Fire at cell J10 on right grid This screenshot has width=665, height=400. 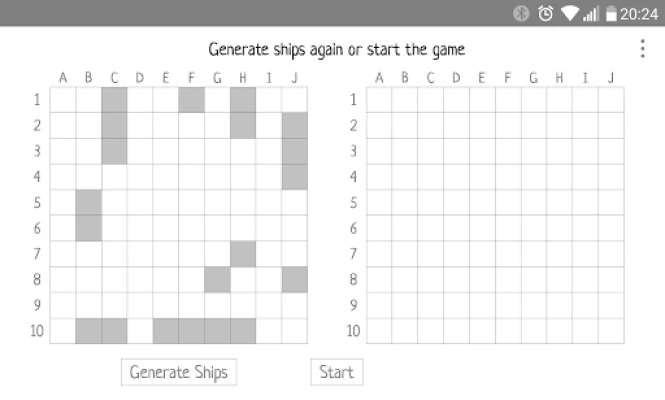[610, 331]
